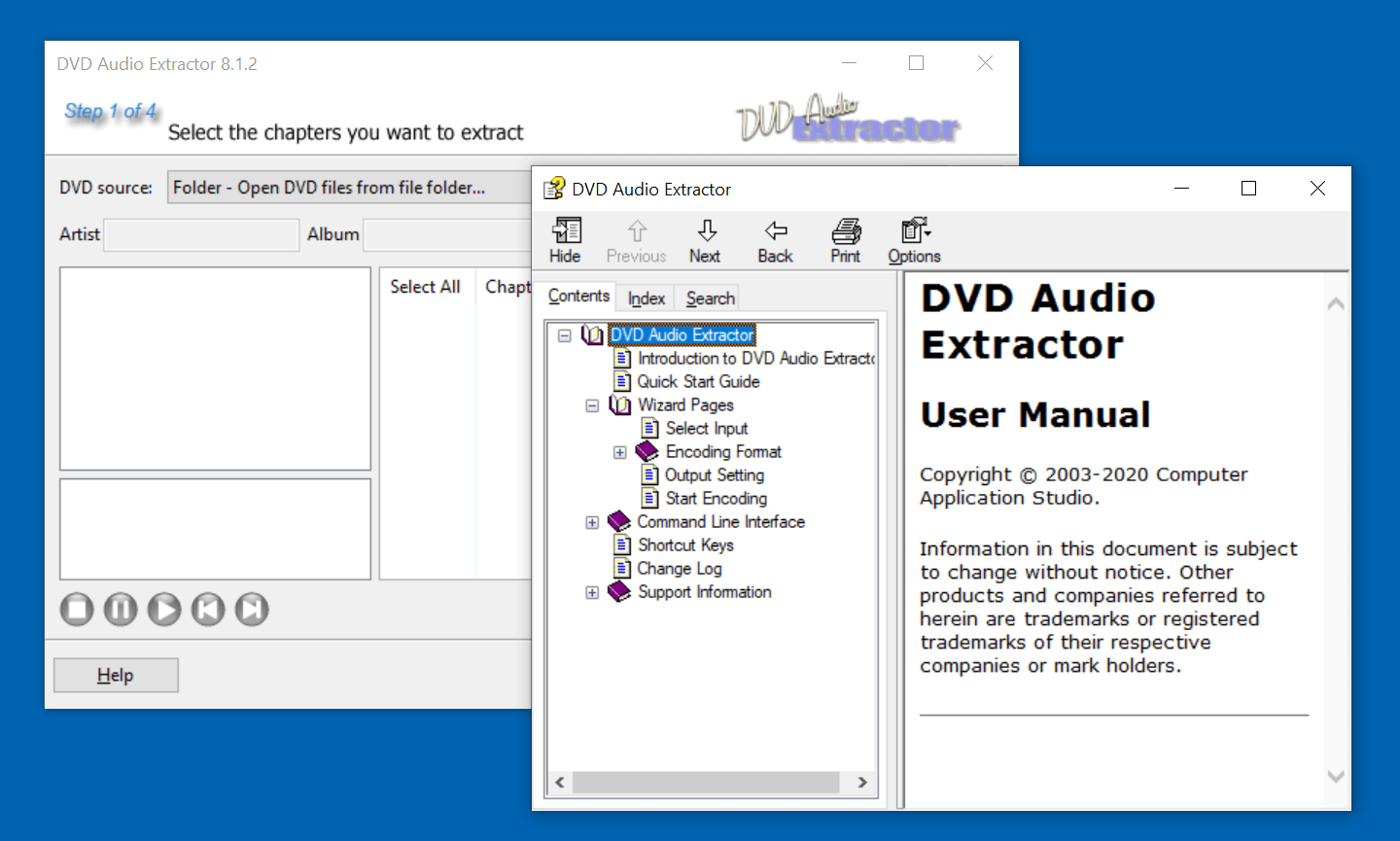Select the Wizard Pages tree item

(685, 404)
